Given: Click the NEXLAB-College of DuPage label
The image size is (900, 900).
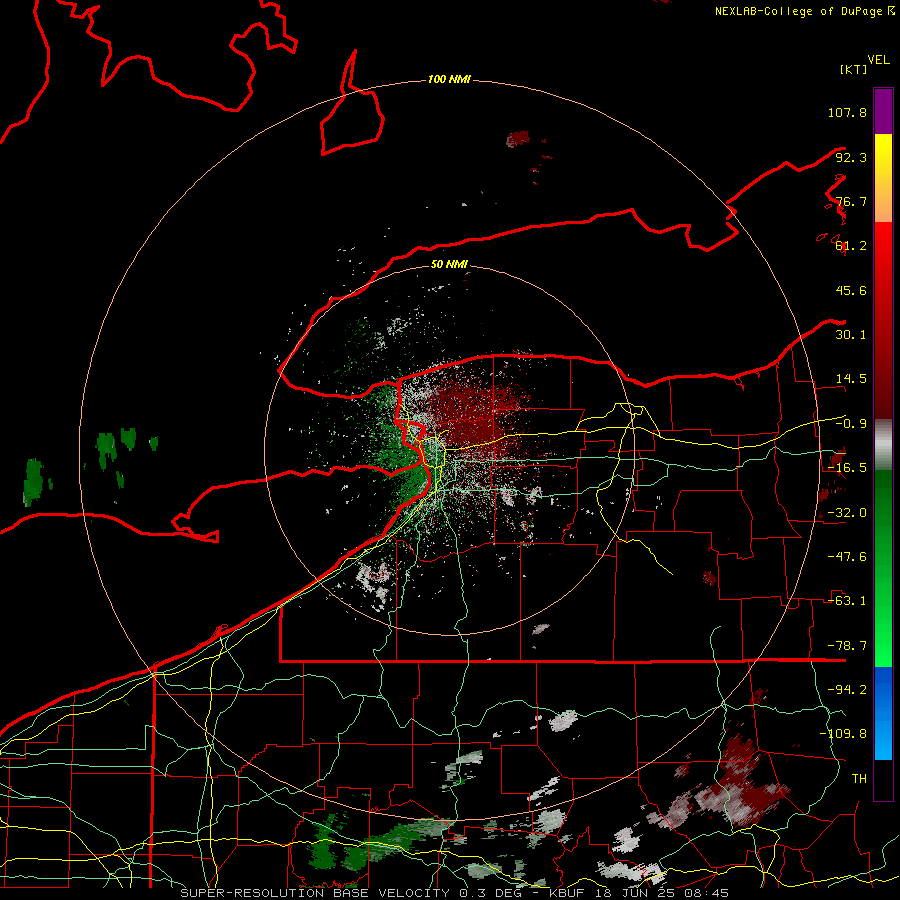Looking at the screenshot, I should 798,11.
